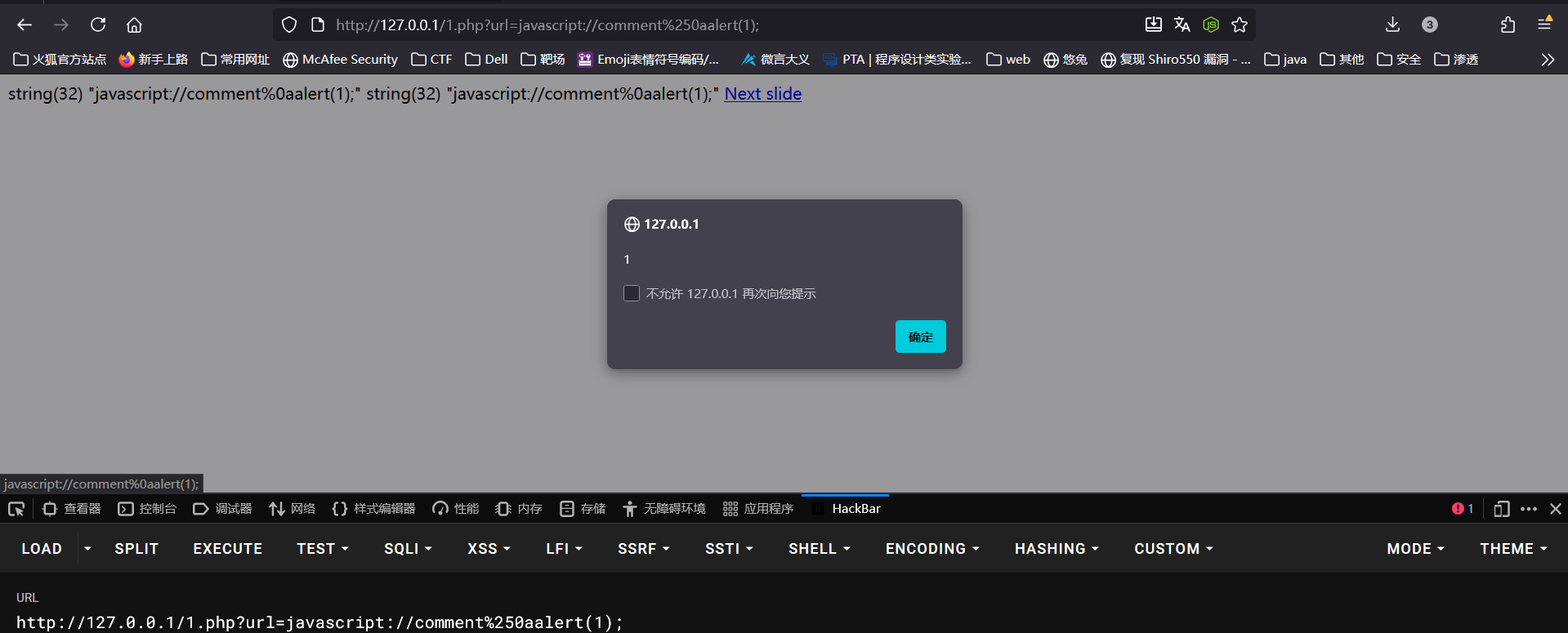Expand the SQLI dropdown in HackBar

[x=408, y=549]
